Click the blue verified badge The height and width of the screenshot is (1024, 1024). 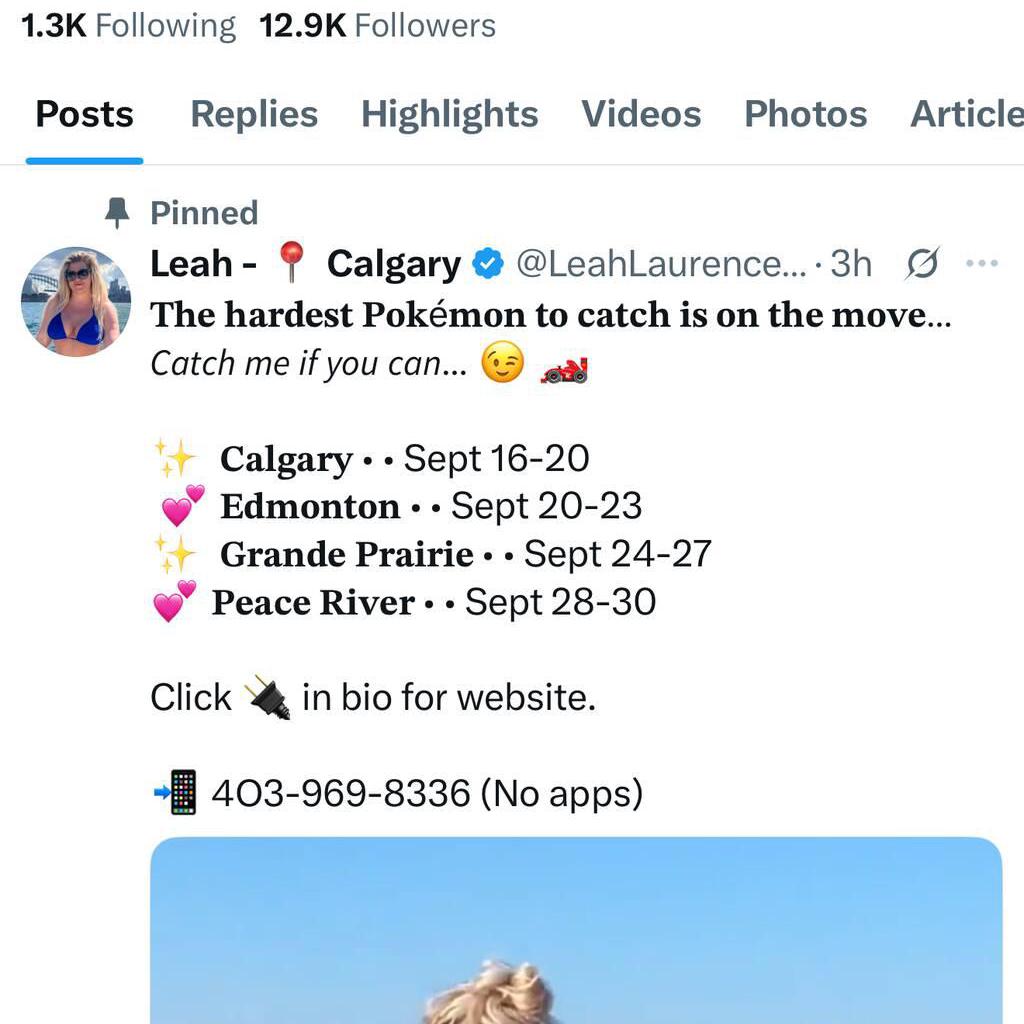point(488,264)
